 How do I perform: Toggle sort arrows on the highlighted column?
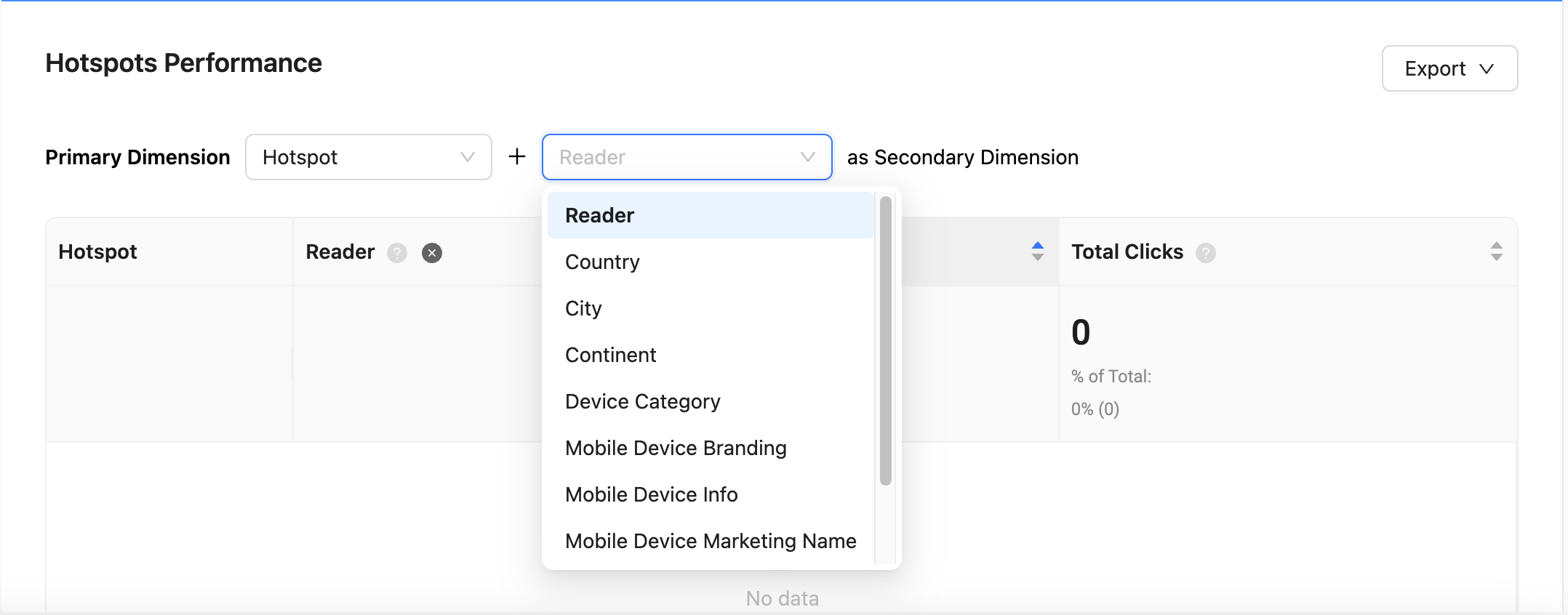coord(1038,252)
